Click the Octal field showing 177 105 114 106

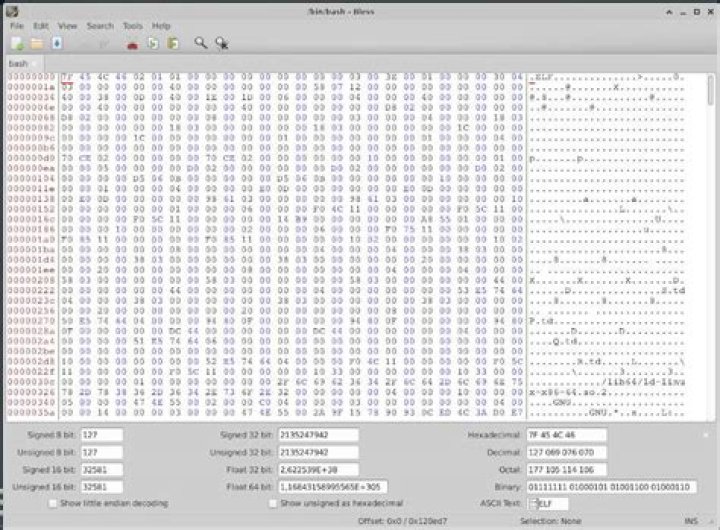(x=567, y=470)
